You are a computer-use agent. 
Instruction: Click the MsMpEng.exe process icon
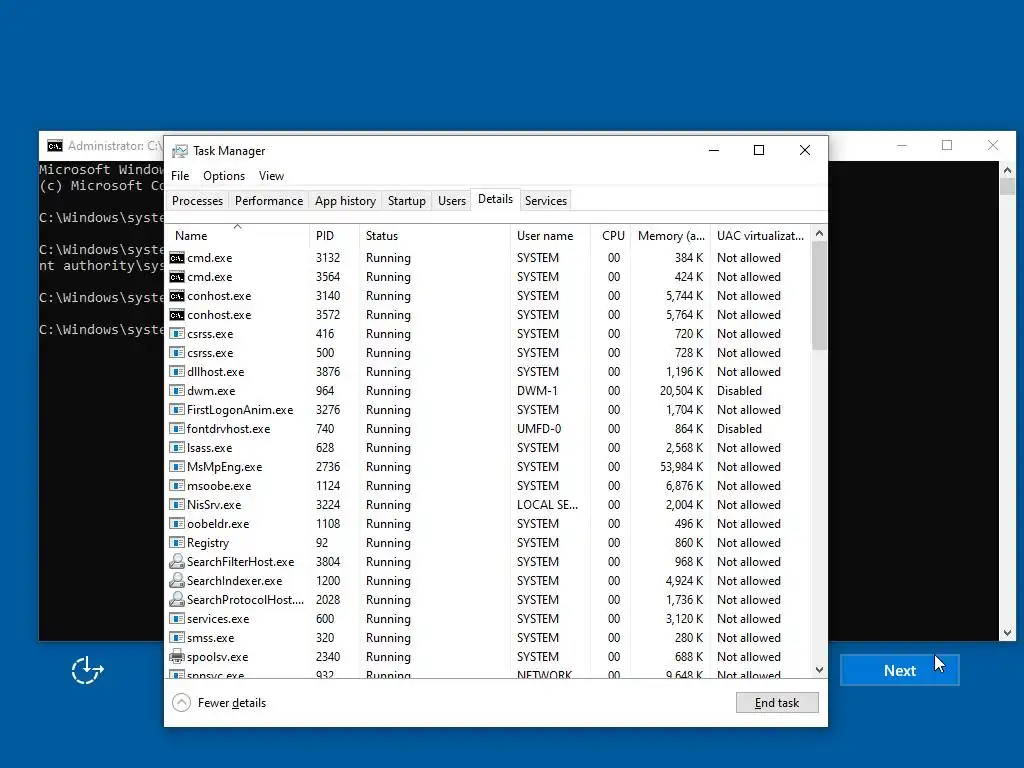[x=176, y=466]
